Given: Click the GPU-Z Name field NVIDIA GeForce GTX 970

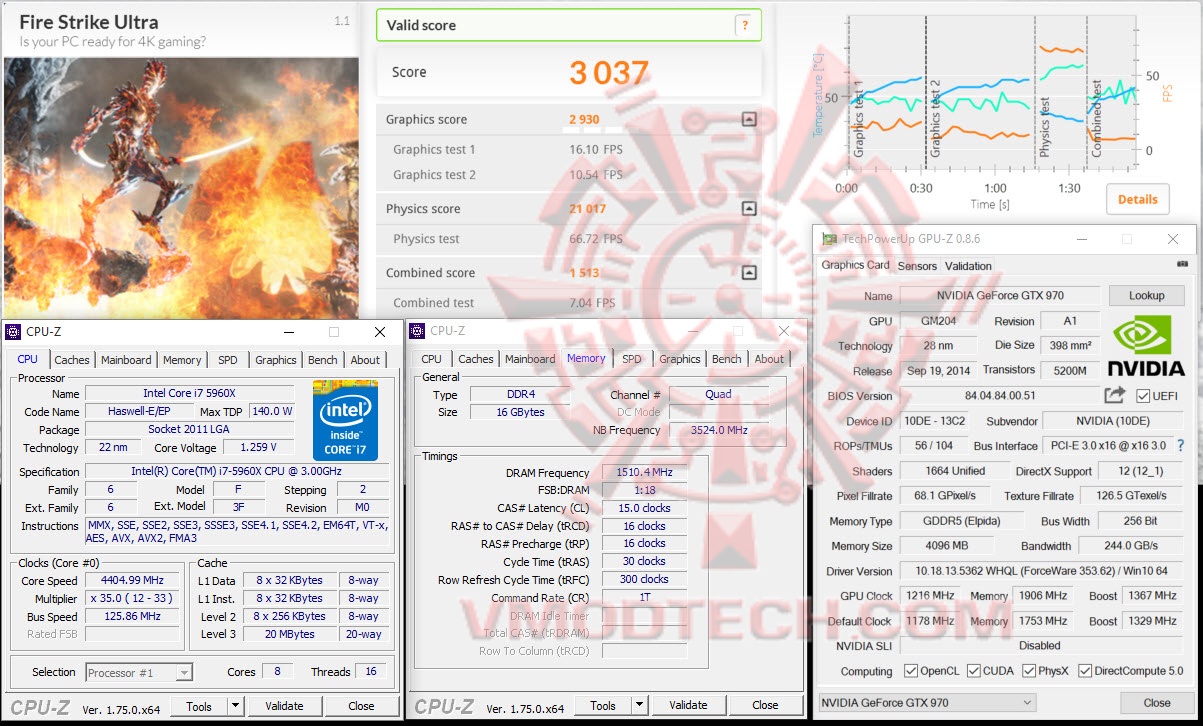Looking at the screenshot, I should tap(1000, 296).
